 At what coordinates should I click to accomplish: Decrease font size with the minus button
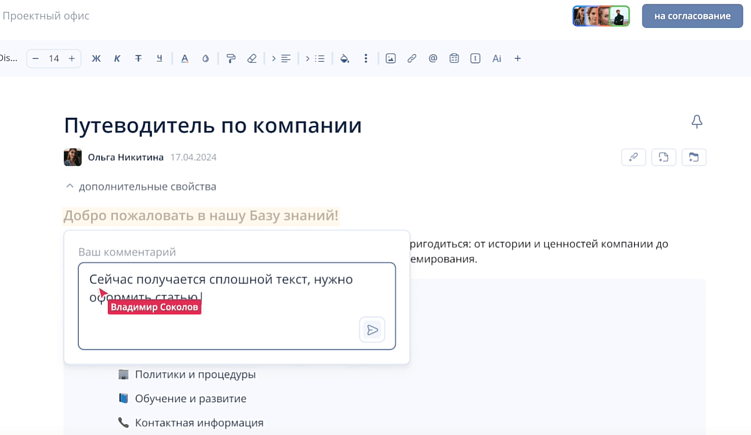[x=35, y=58]
